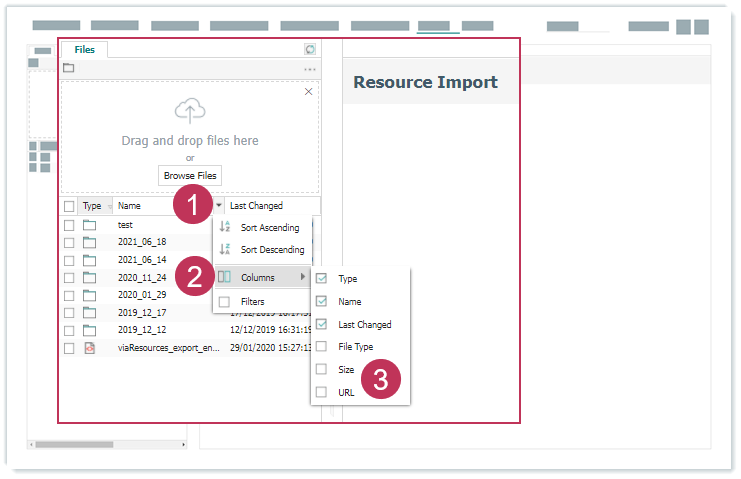Open the Name column header dropdown arrow
The height and width of the screenshot is (479, 741).
click(219, 206)
